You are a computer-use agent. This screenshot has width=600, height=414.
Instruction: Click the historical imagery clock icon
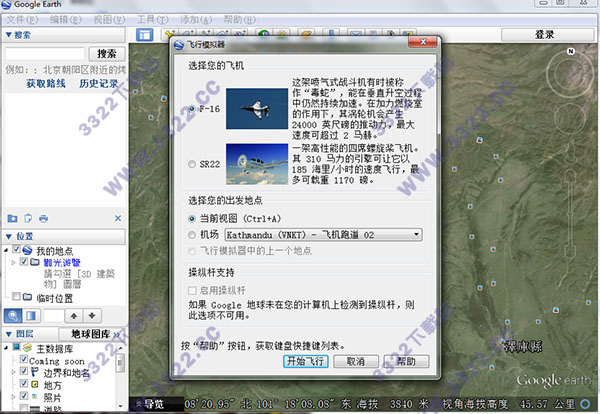264,33
